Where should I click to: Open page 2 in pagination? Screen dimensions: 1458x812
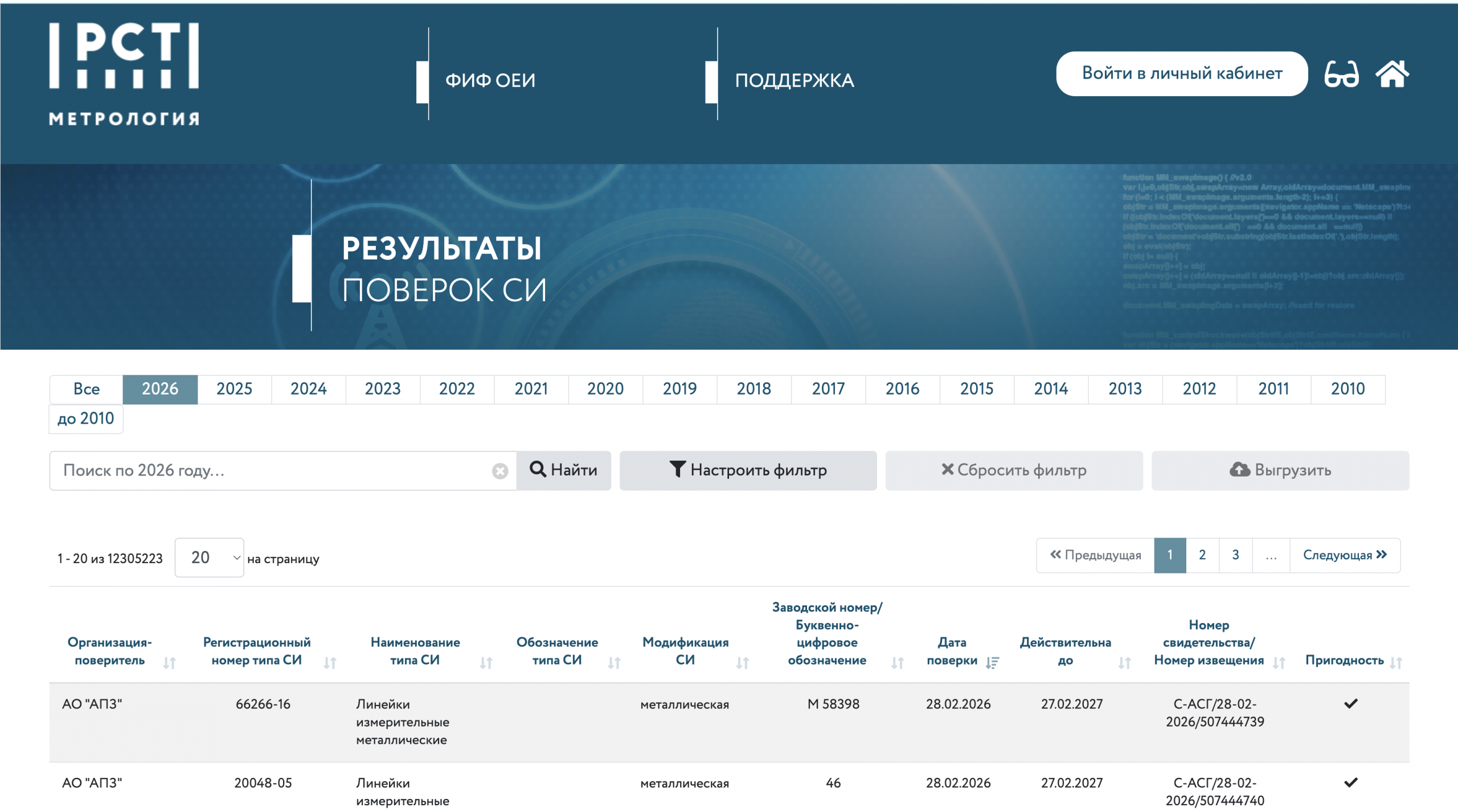(x=1202, y=555)
